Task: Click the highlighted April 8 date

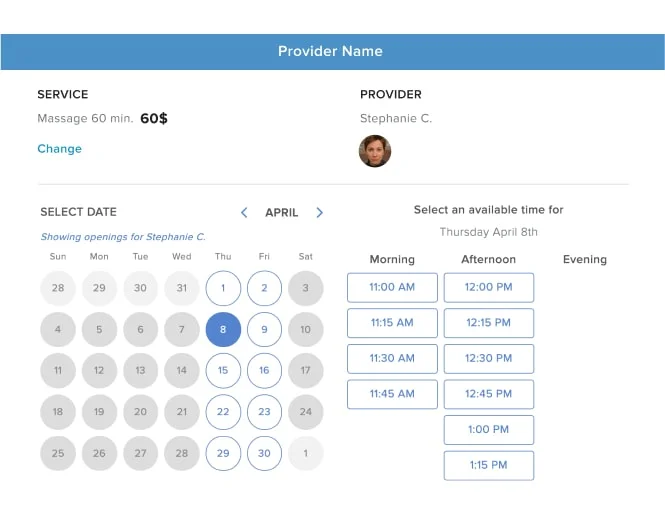Action: 223,330
